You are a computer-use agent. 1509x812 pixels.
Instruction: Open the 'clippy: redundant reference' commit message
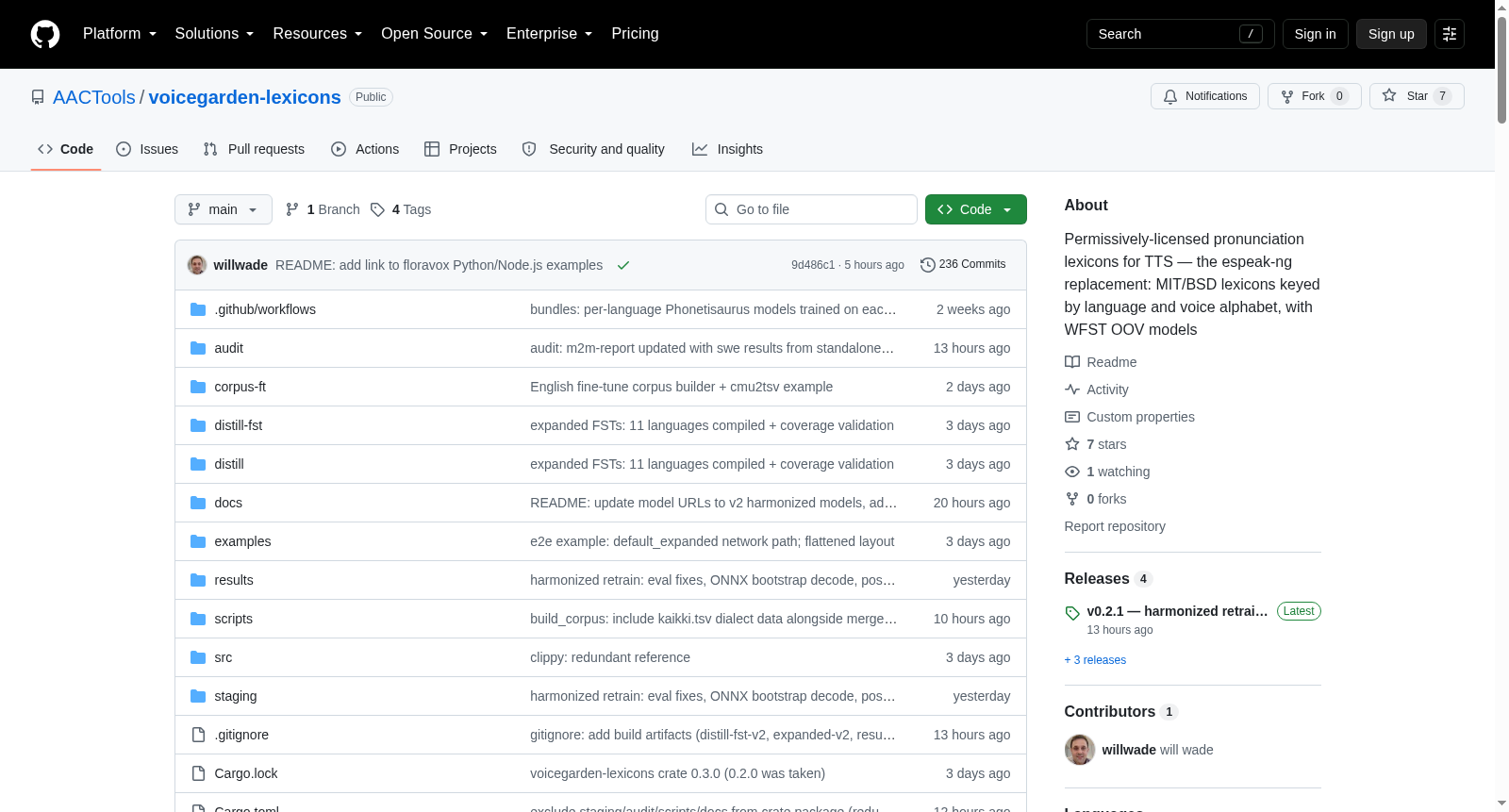pos(610,657)
